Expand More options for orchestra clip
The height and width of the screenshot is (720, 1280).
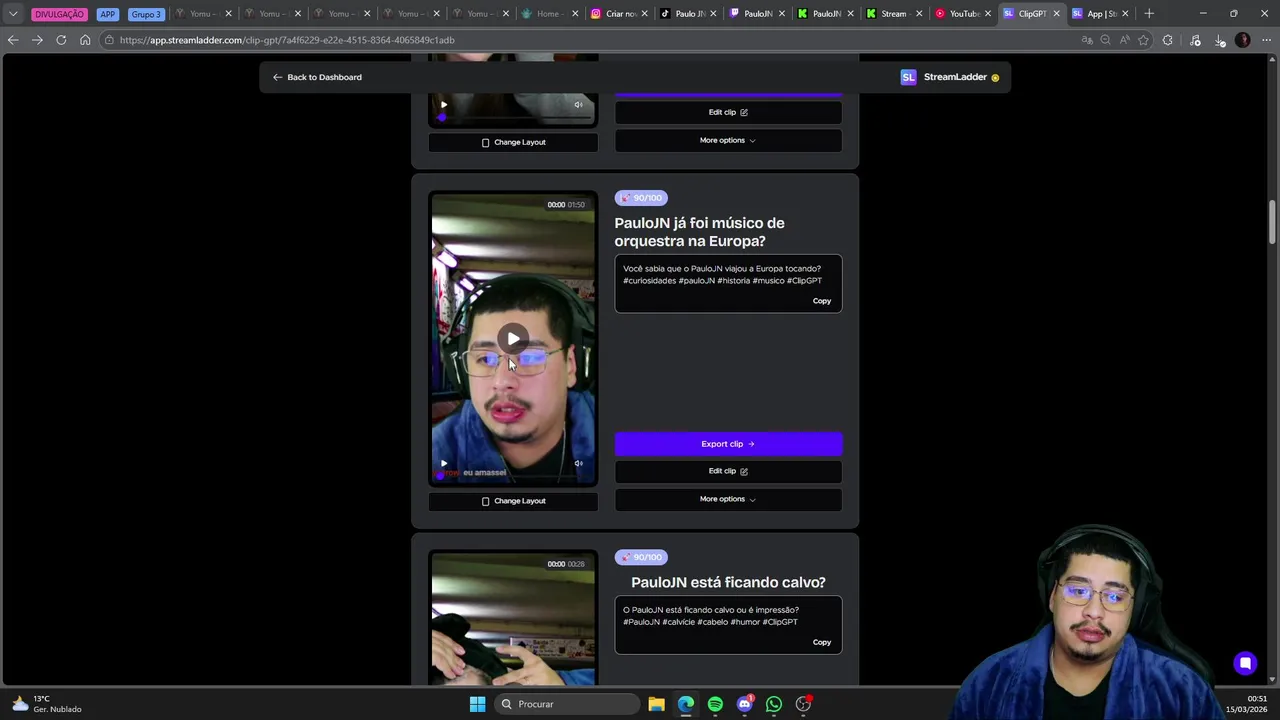[x=728, y=499]
